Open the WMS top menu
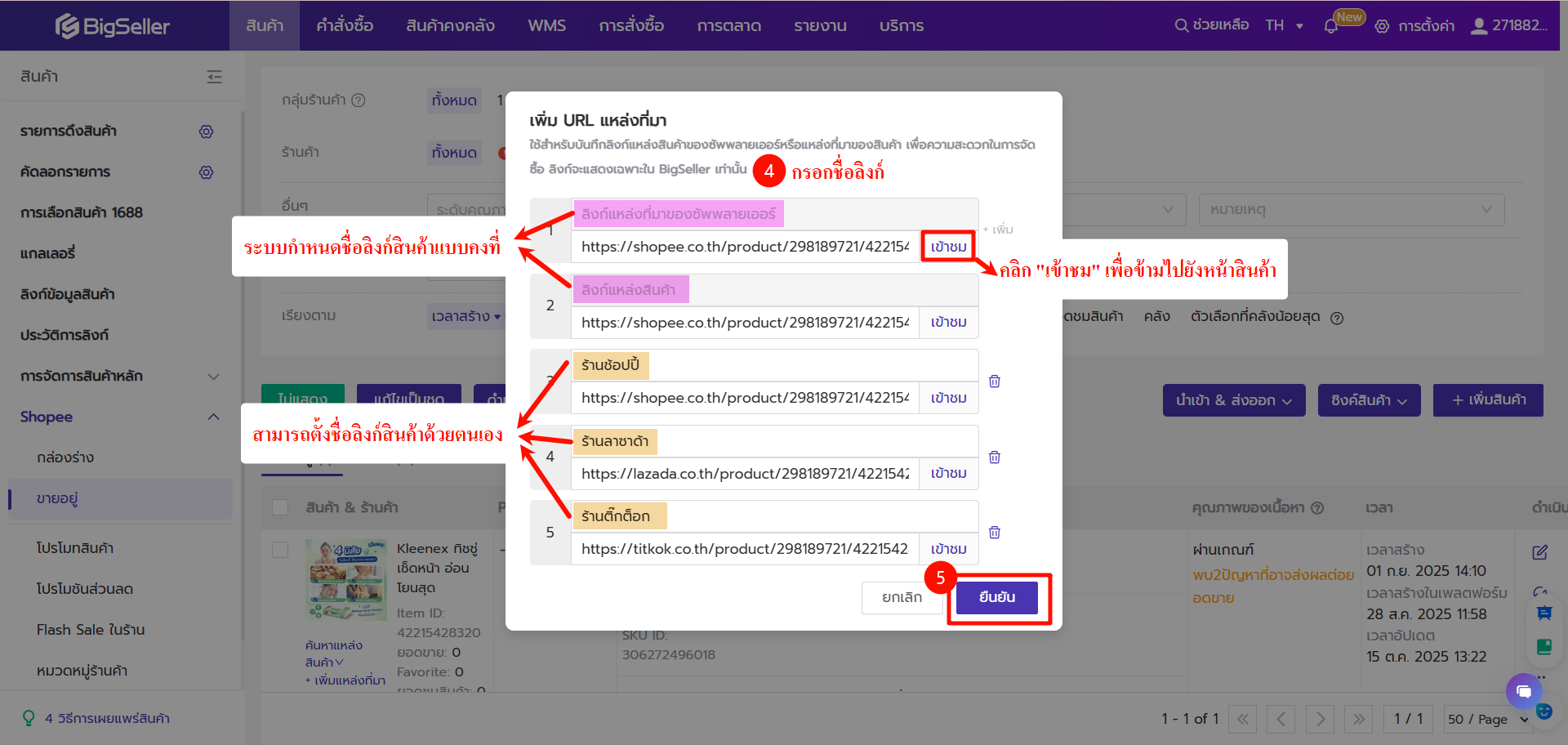The height and width of the screenshot is (745, 1568). pos(547,25)
